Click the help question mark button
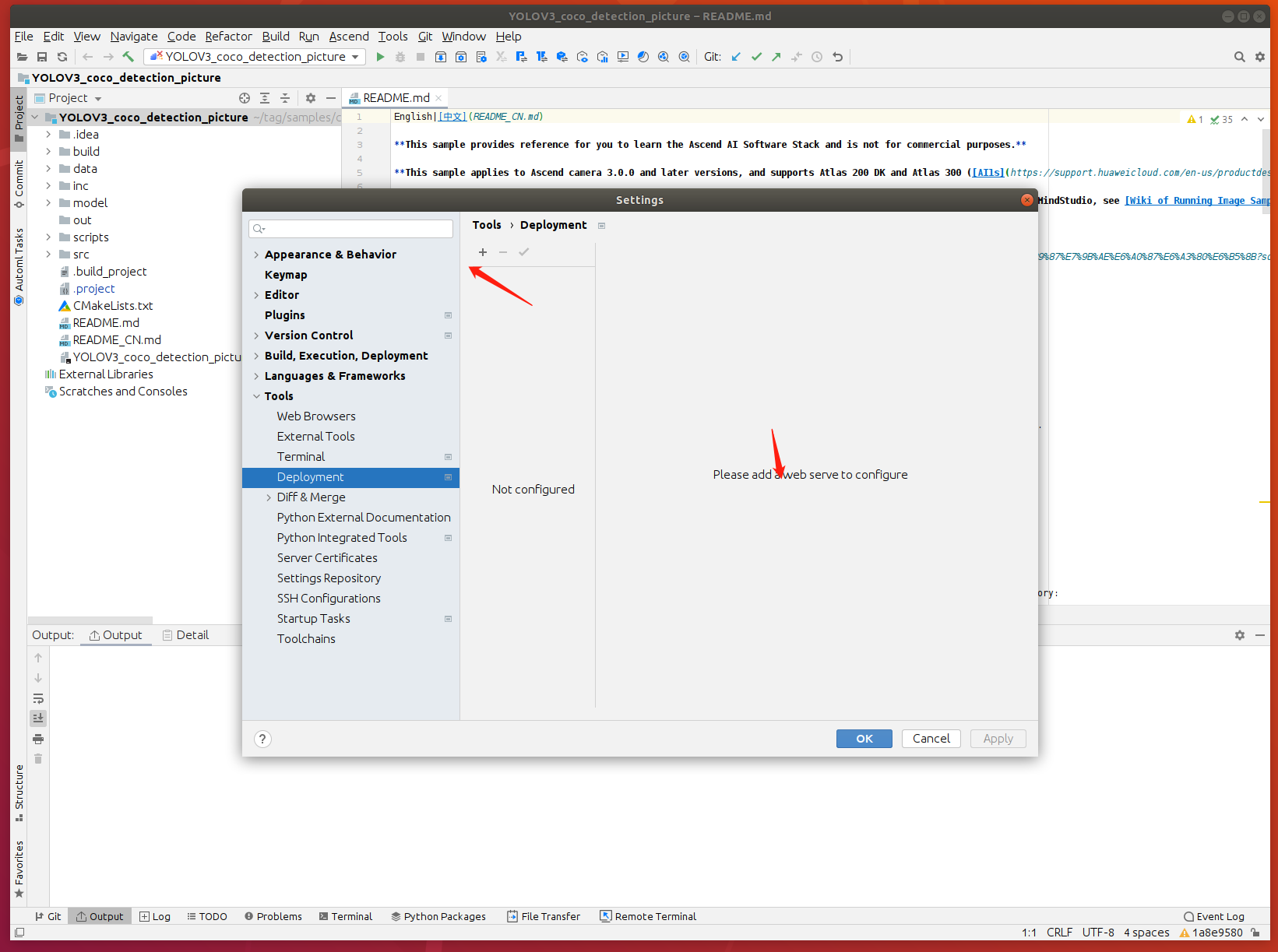Viewport: 1278px width, 952px height. 263,739
